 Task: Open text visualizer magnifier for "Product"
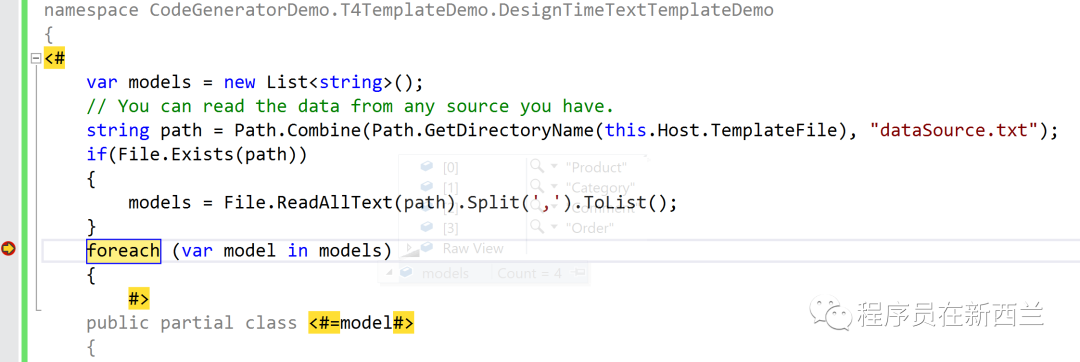[537, 167]
